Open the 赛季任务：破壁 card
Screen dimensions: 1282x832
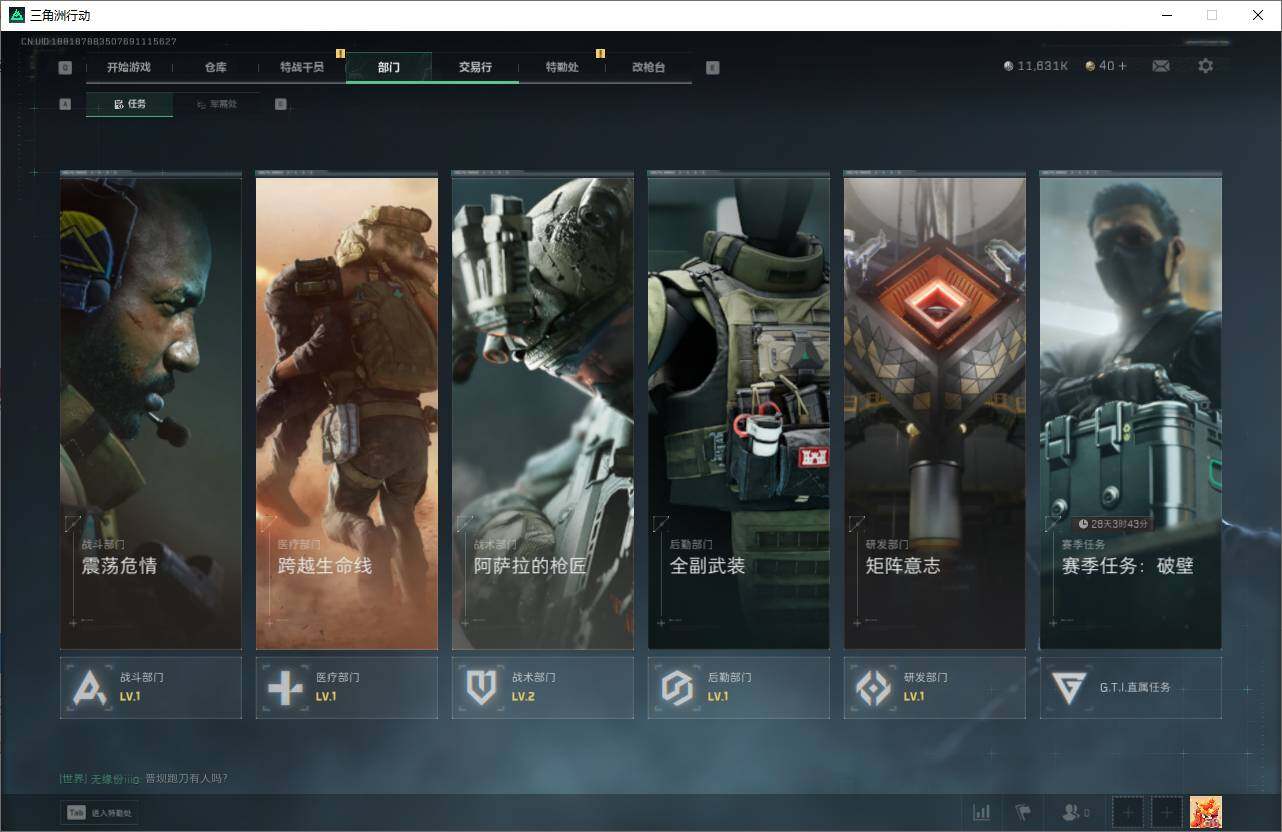(x=1131, y=413)
